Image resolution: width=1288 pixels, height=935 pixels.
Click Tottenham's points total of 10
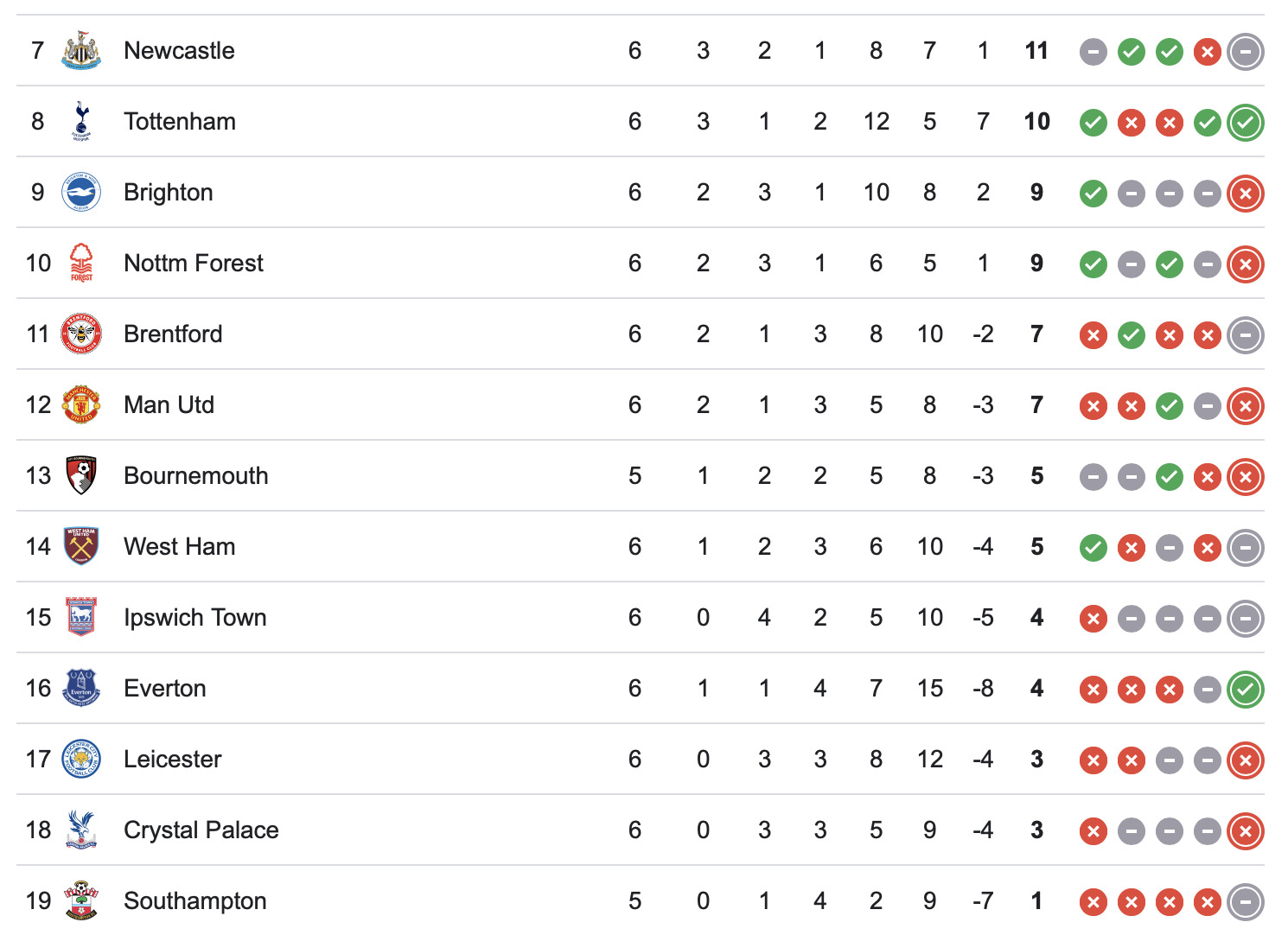(x=1036, y=122)
